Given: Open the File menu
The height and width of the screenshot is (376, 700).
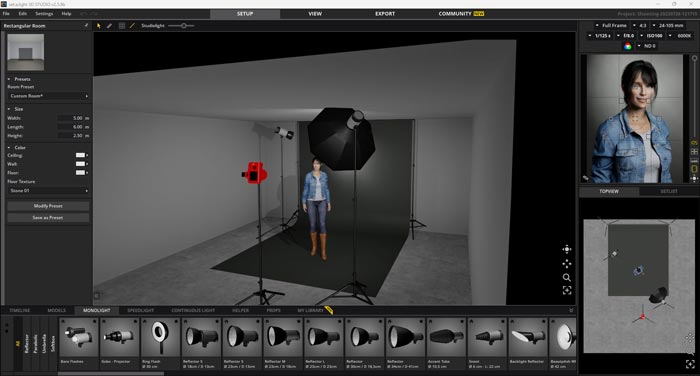Looking at the screenshot, I should (x=6, y=14).
